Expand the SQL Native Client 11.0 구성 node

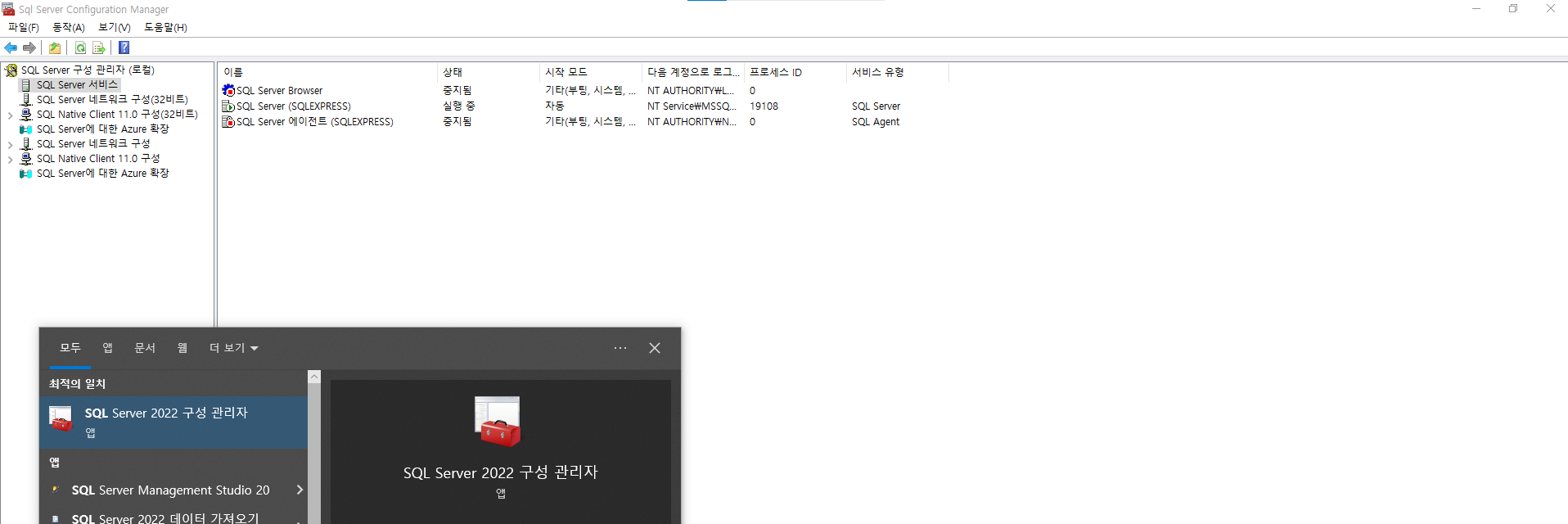[10, 160]
